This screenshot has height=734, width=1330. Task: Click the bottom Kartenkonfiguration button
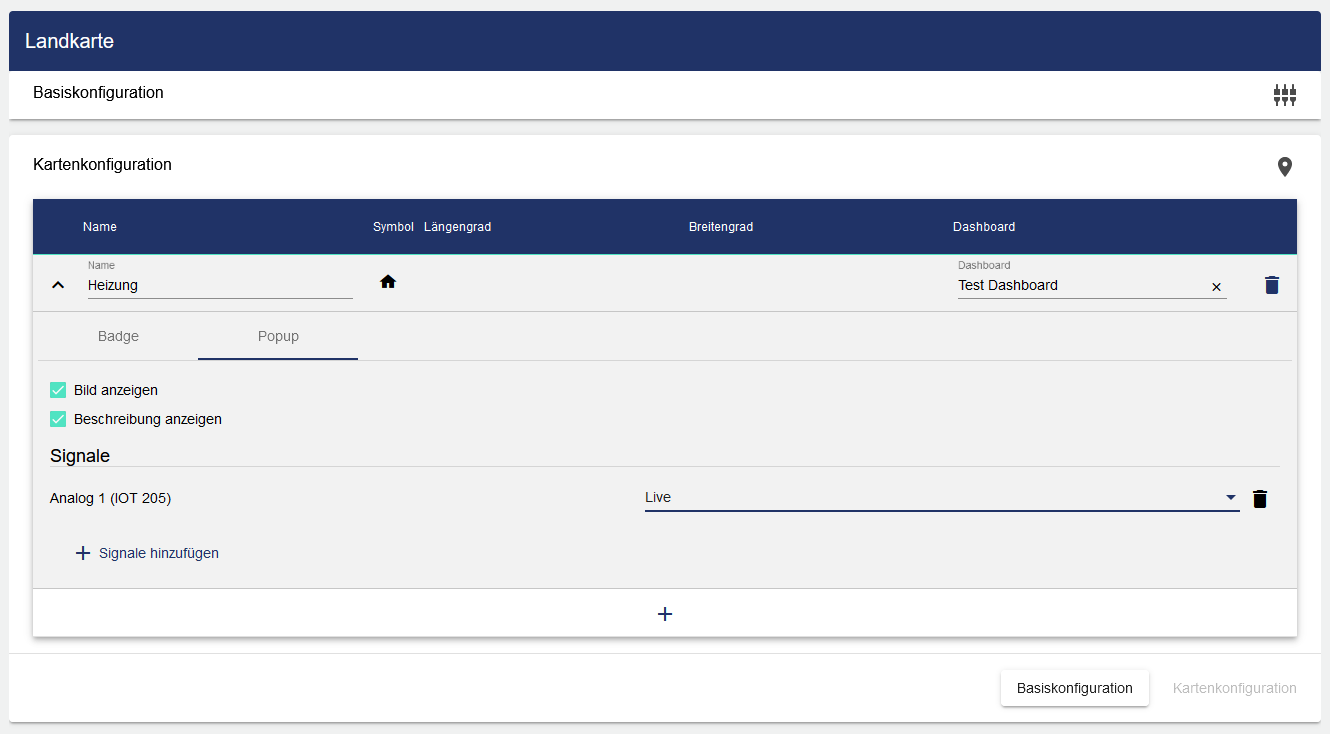1234,688
